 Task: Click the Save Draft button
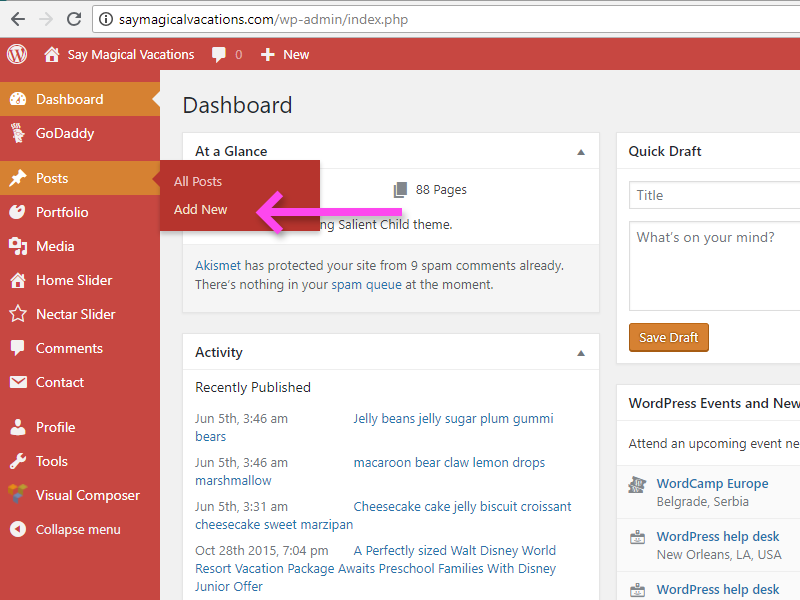(668, 337)
